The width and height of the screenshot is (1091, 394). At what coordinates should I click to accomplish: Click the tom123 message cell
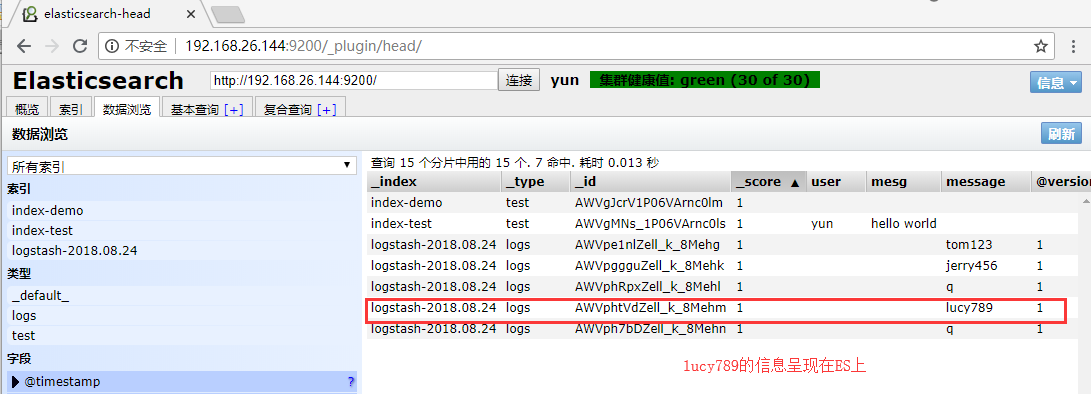(x=969, y=245)
